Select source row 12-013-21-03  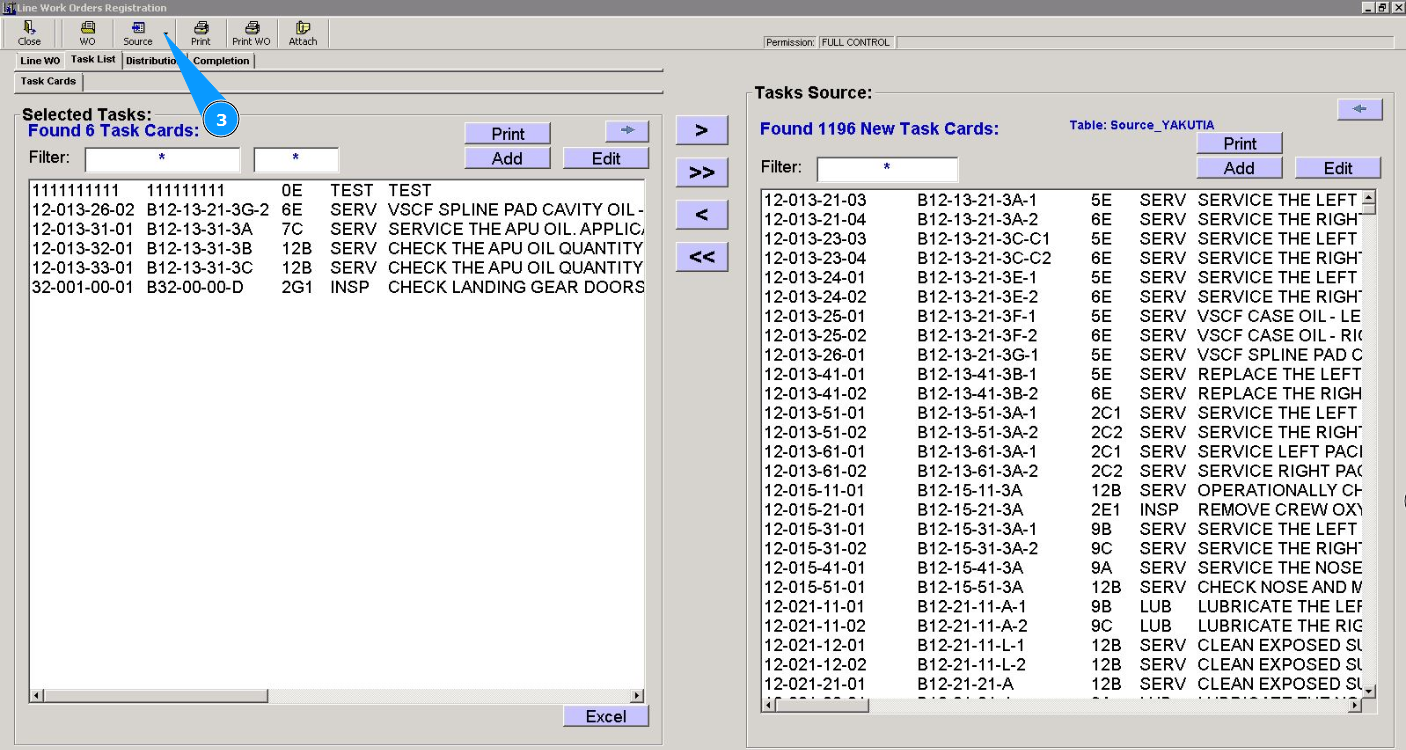click(x=1062, y=200)
